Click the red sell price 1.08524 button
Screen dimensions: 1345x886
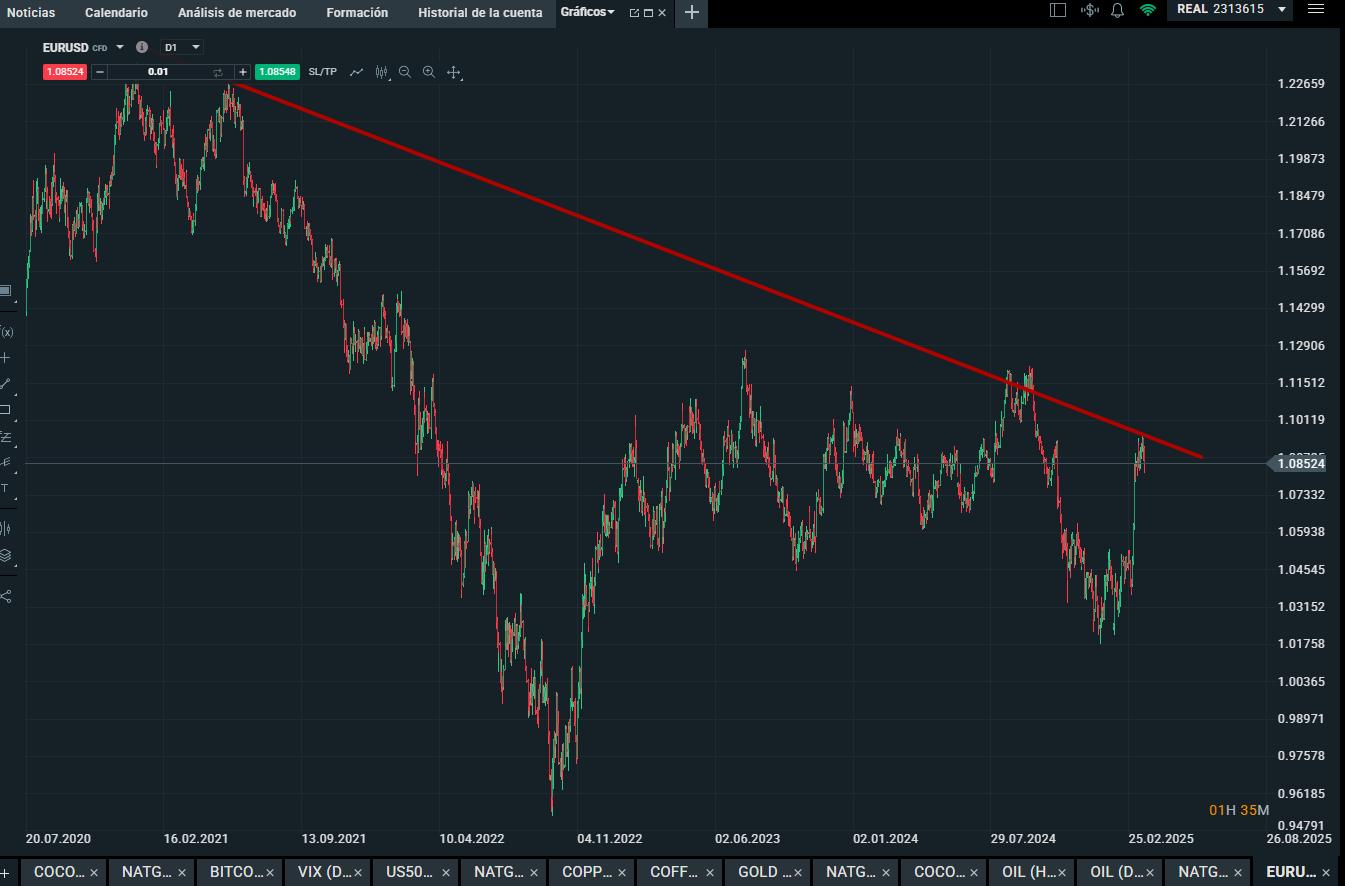[x=64, y=72]
